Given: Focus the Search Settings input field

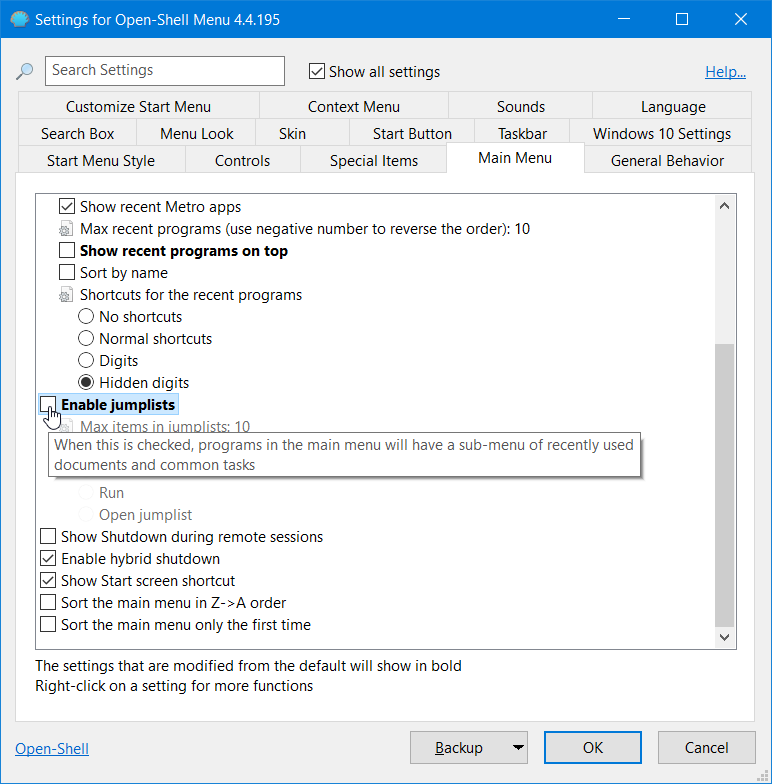Looking at the screenshot, I should [164, 71].
